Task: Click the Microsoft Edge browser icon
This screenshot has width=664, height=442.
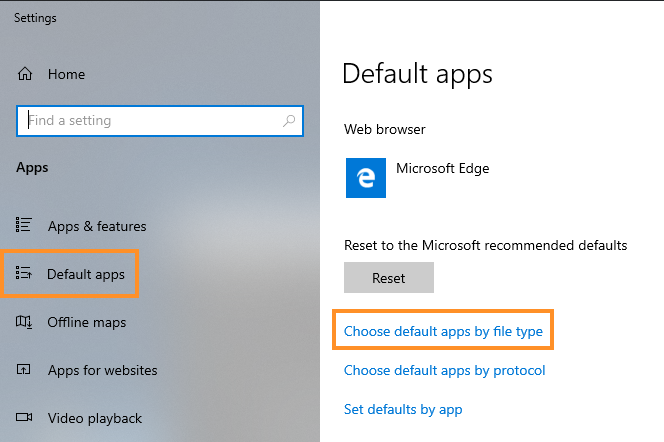Action: 365,178
